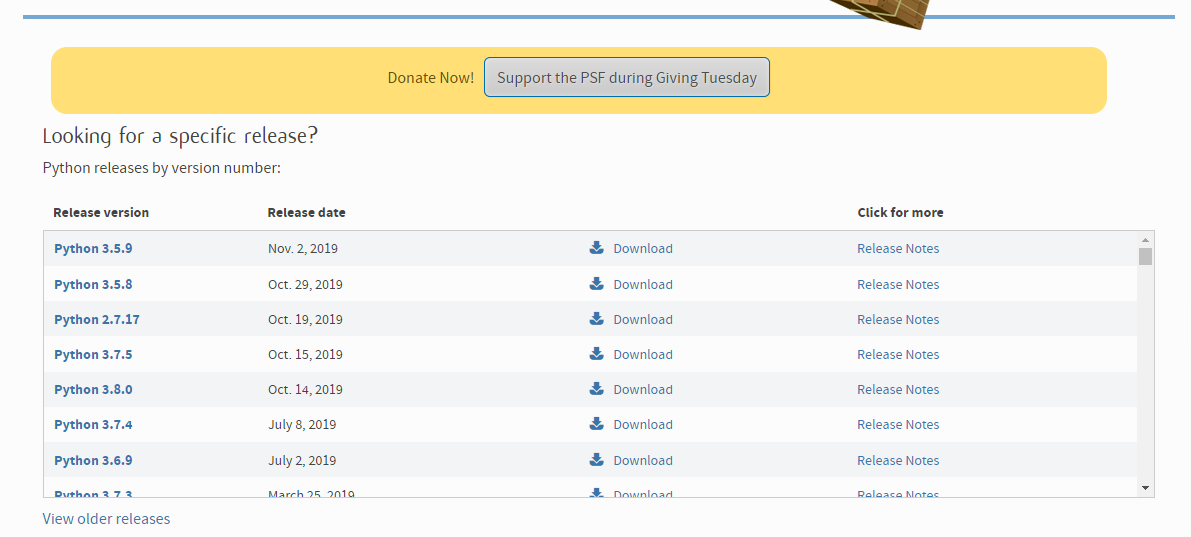
Task: Click the download icon for Python 2.7.17
Action: [596, 318]
